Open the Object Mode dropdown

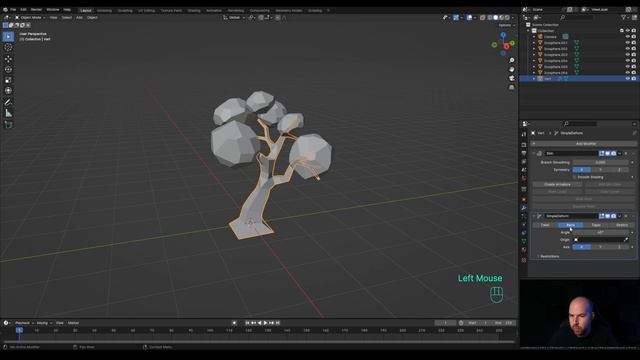pyautogui.click(x=30, y=18)
